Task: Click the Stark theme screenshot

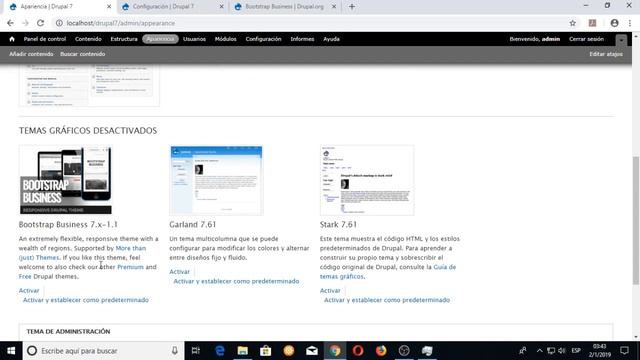Action: (x=367, y=180)
